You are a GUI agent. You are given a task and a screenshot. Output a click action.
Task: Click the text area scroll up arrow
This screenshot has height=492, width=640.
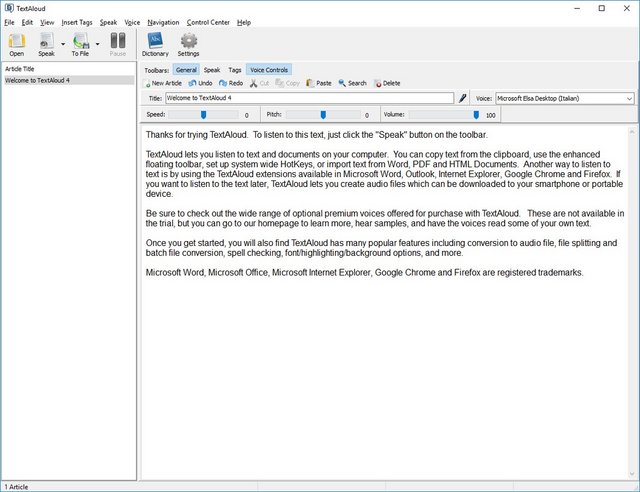point(631,131)
